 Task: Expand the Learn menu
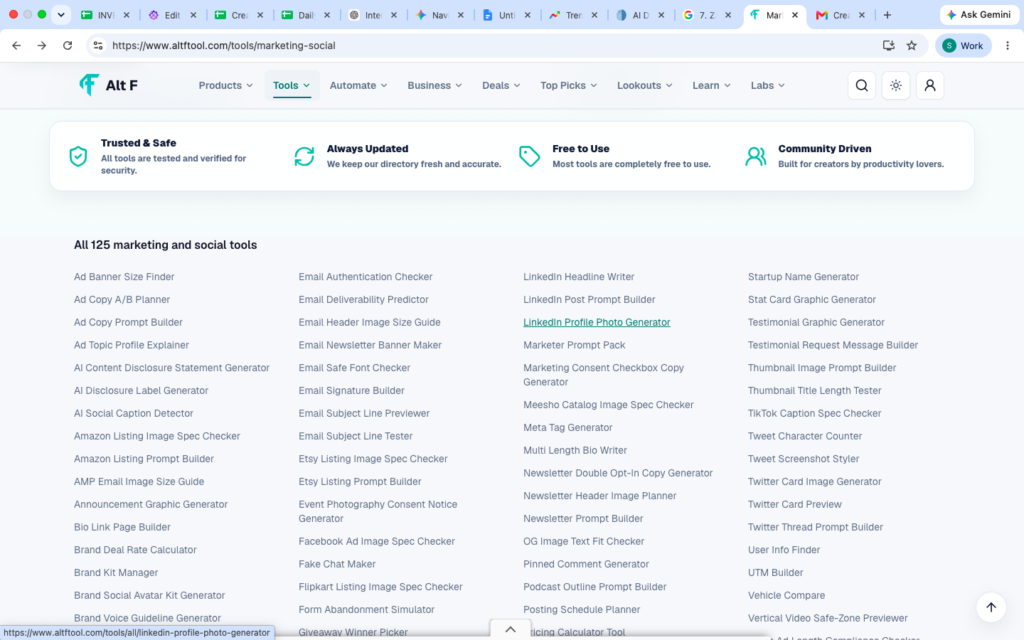[711, 86]
